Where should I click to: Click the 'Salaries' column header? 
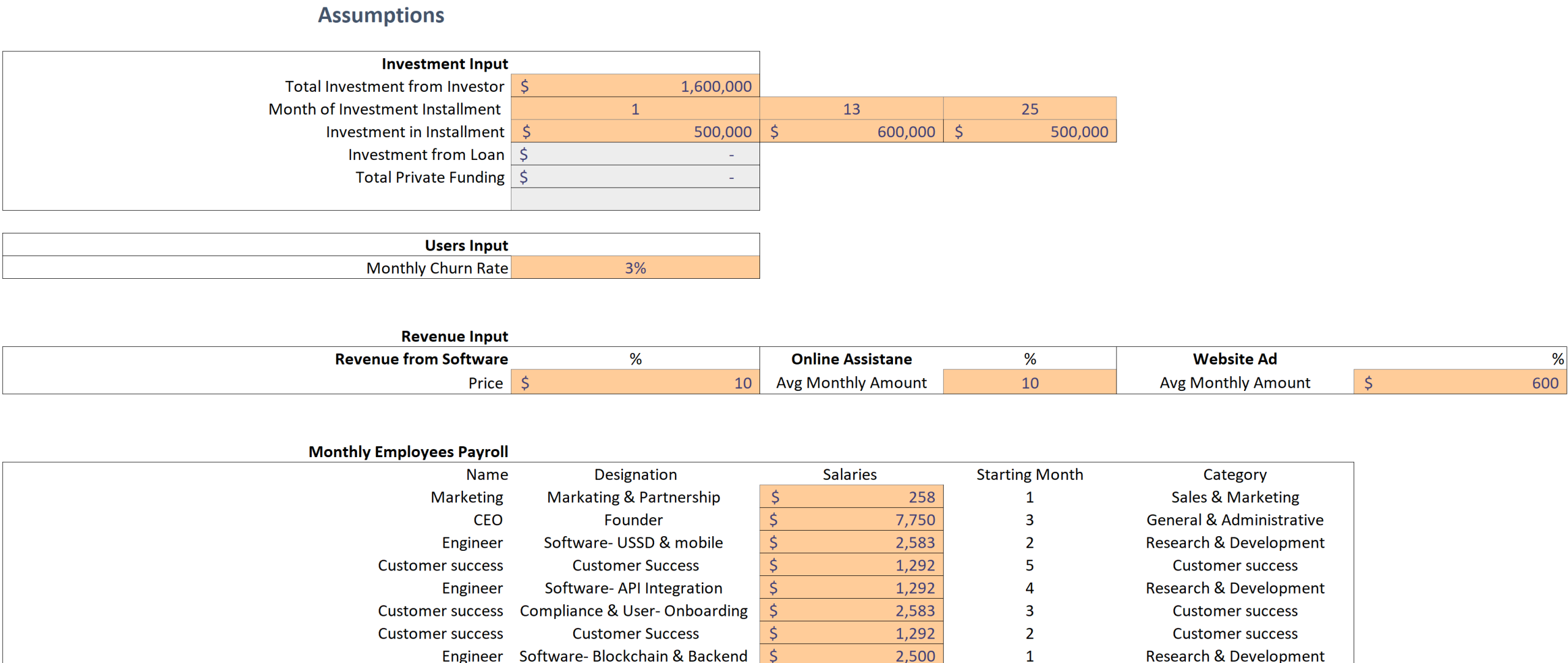click(x=850, y=474)
